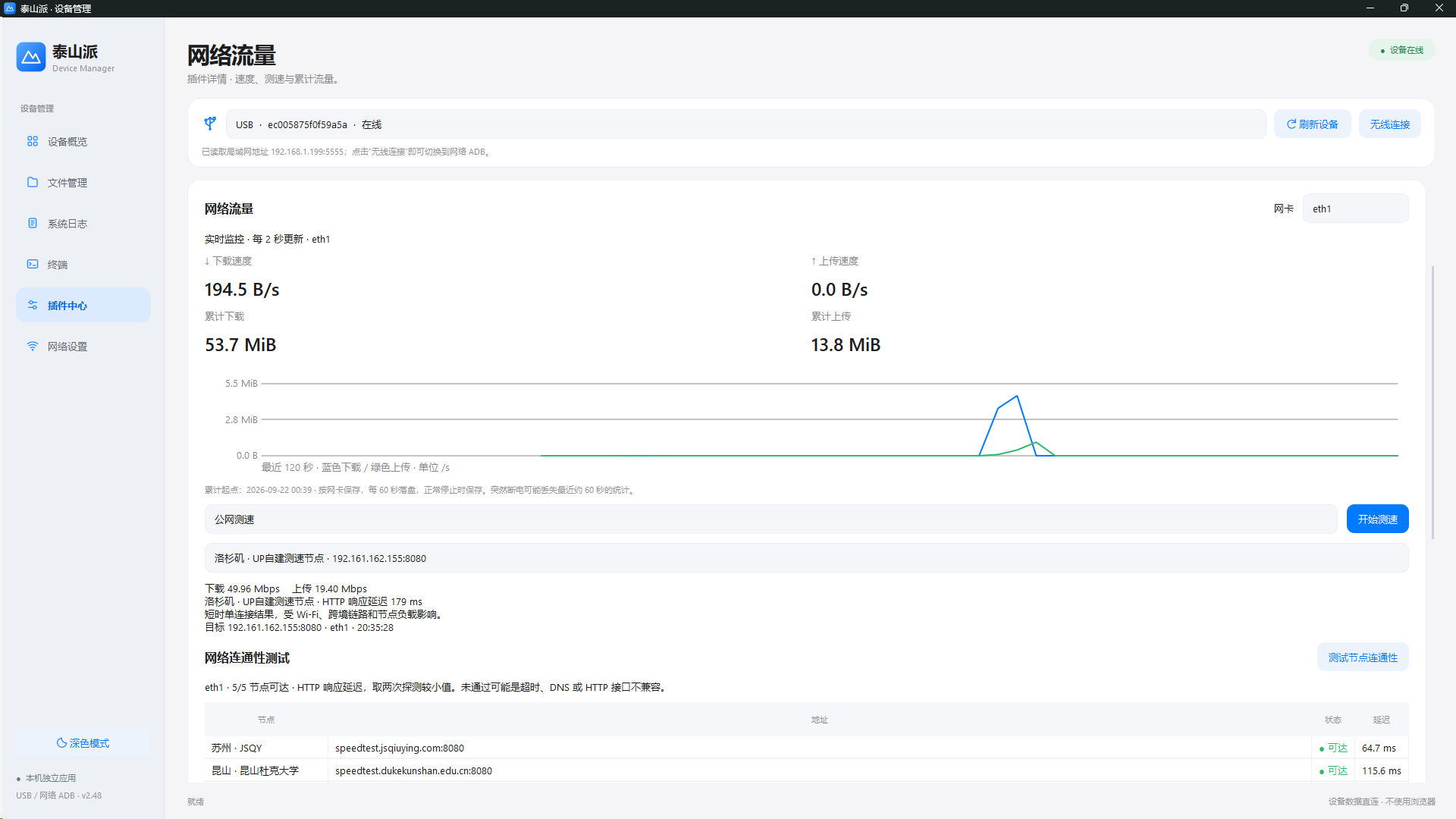Open the 网卡 eth1 dropdown
The image size is (1456, 819).
tap(1355, 209)
